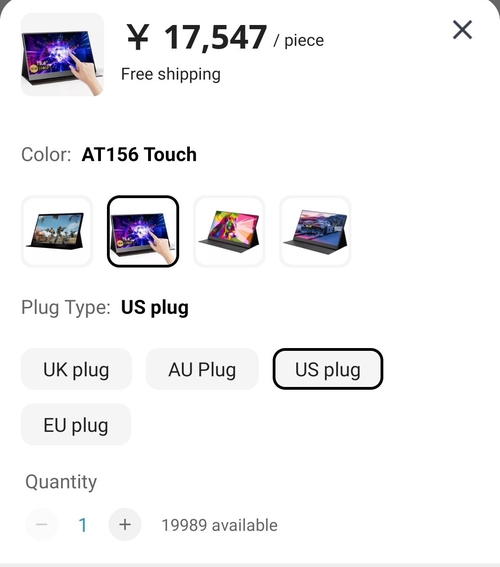Click the Plug Type heading label
The height and width of the screenshot is (567, 500).
pyautogui.click(x=66, y=308)
